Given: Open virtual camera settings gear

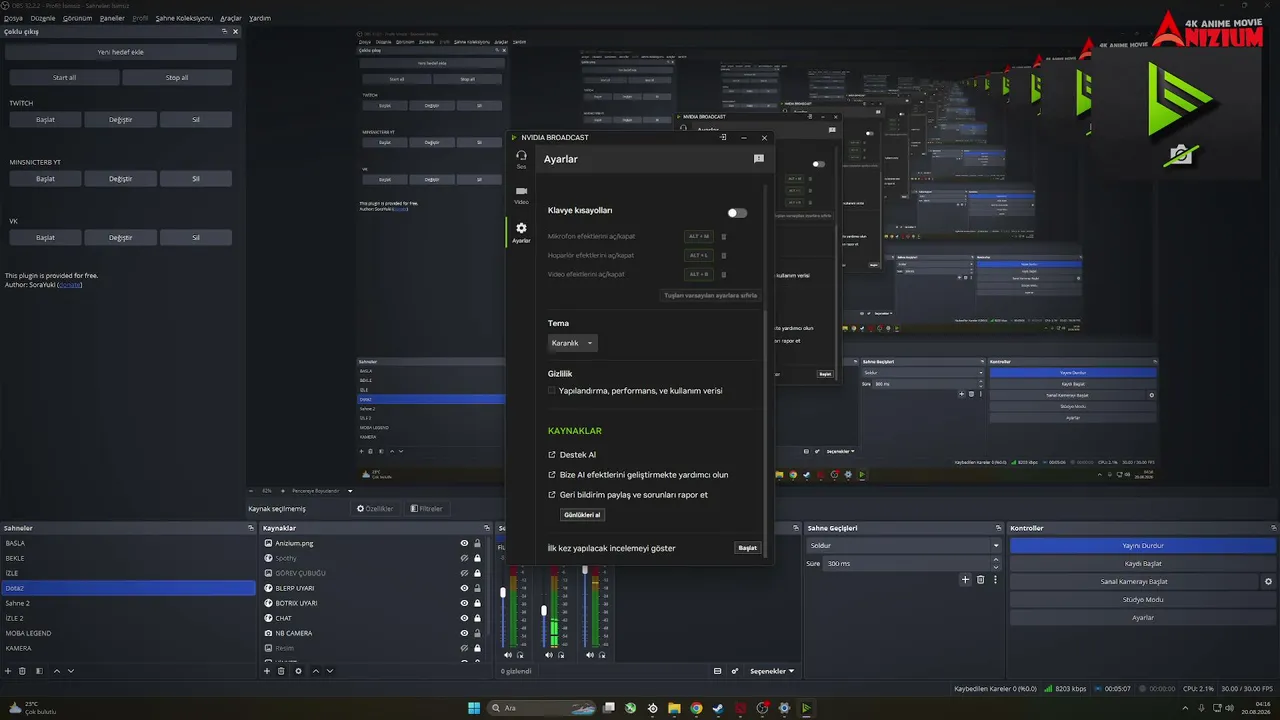Looking at the screenshot, I should [1269, 581].
